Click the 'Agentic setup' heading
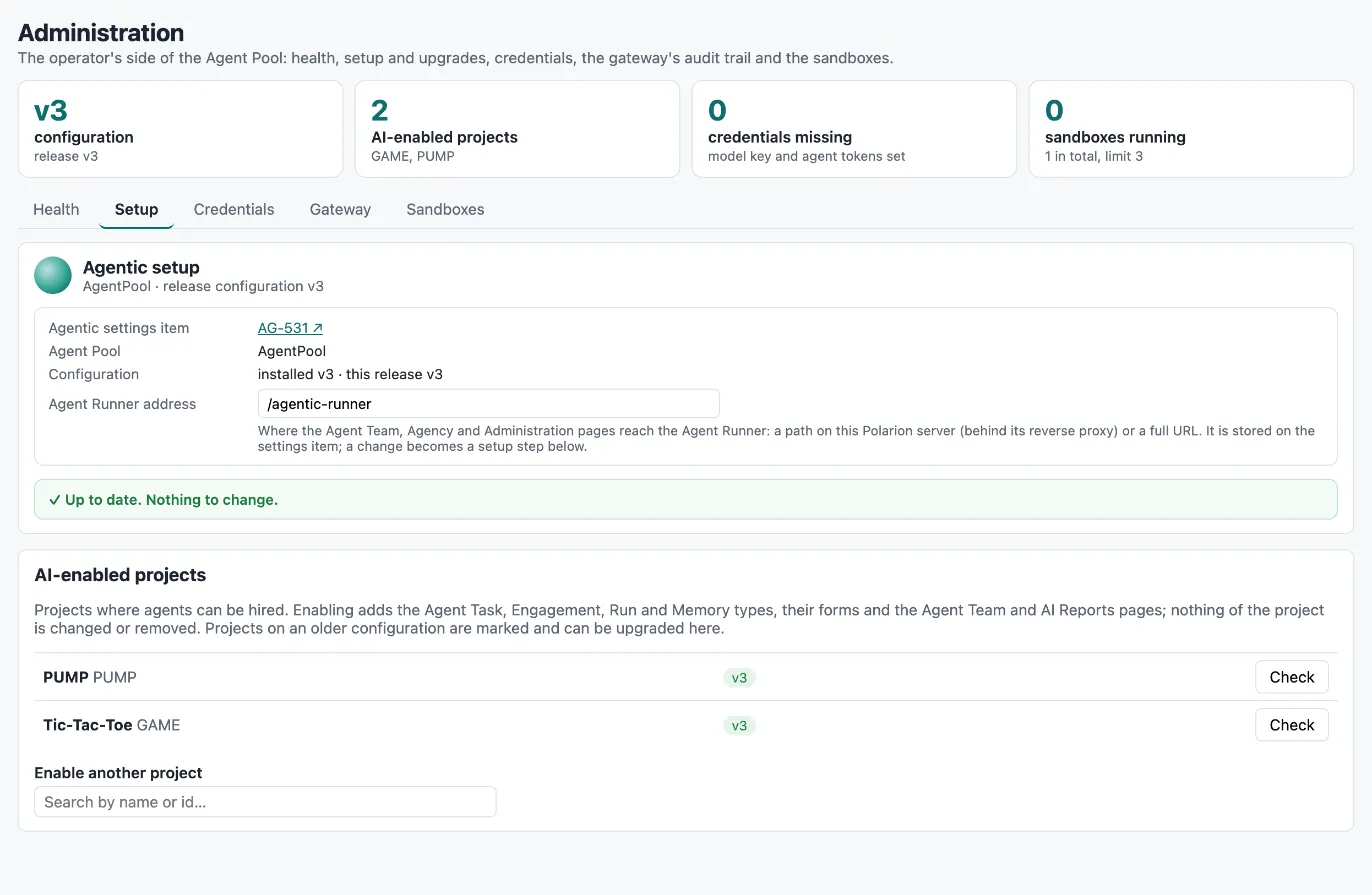 (x=141, y=267)
